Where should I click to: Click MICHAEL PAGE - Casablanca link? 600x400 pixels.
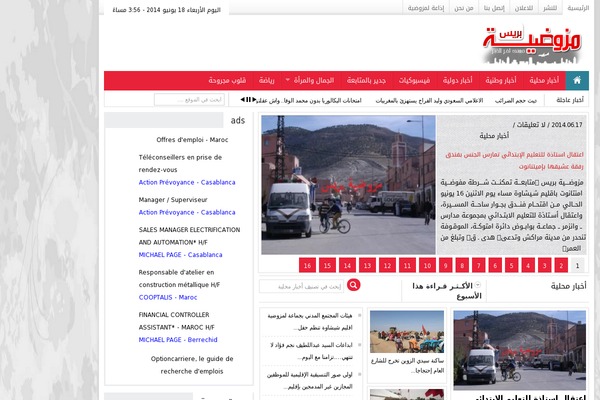point(180,255)
